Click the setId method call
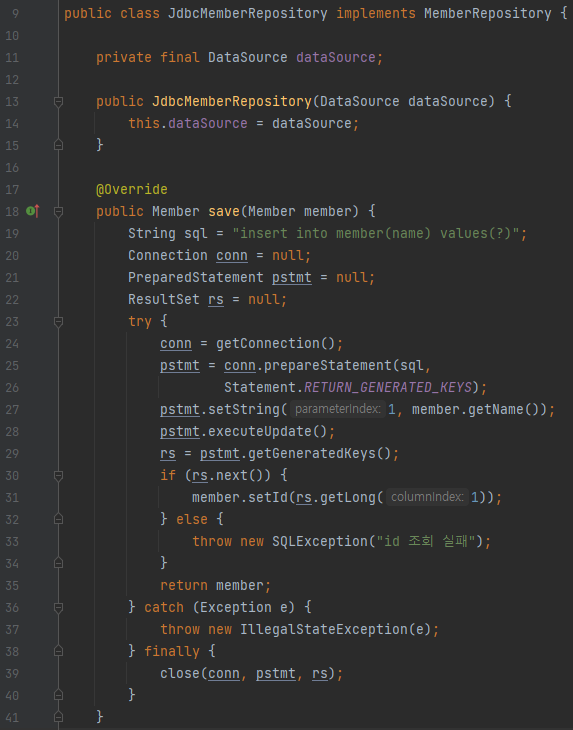 click(x=268, y=497)
